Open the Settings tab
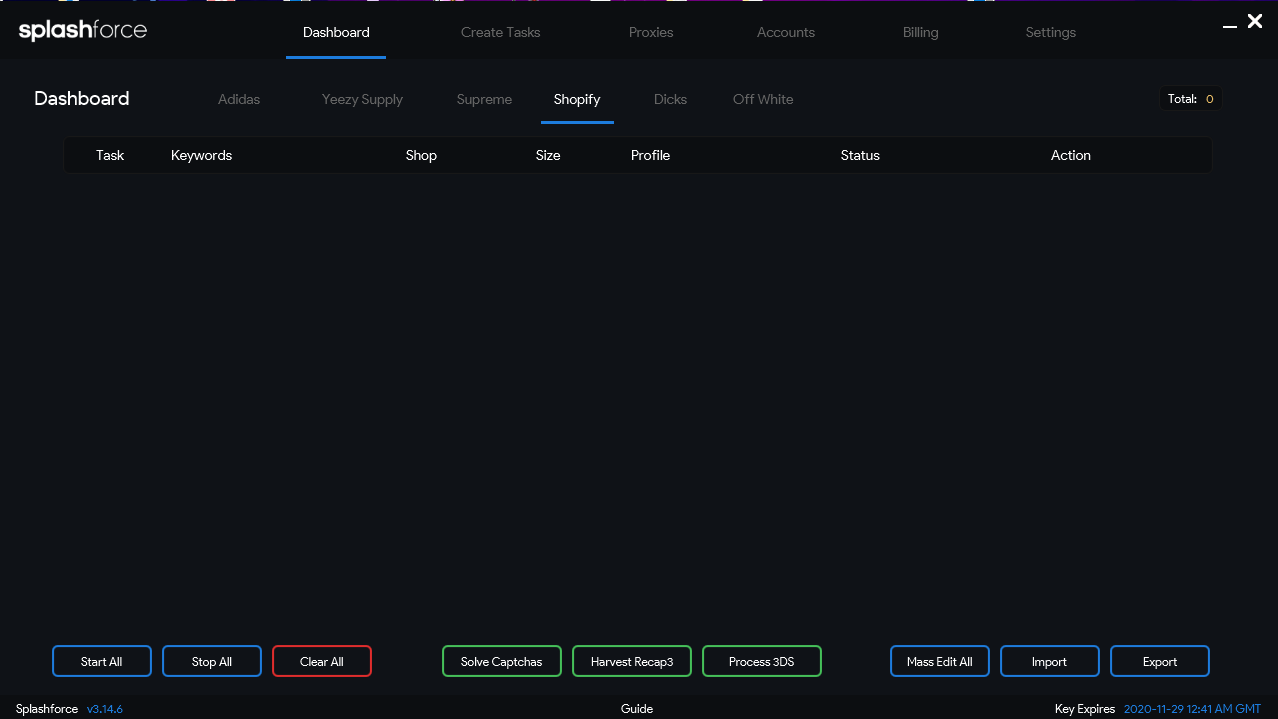This screenshot has height=719, width=1278. click(x=1050, y=32)
